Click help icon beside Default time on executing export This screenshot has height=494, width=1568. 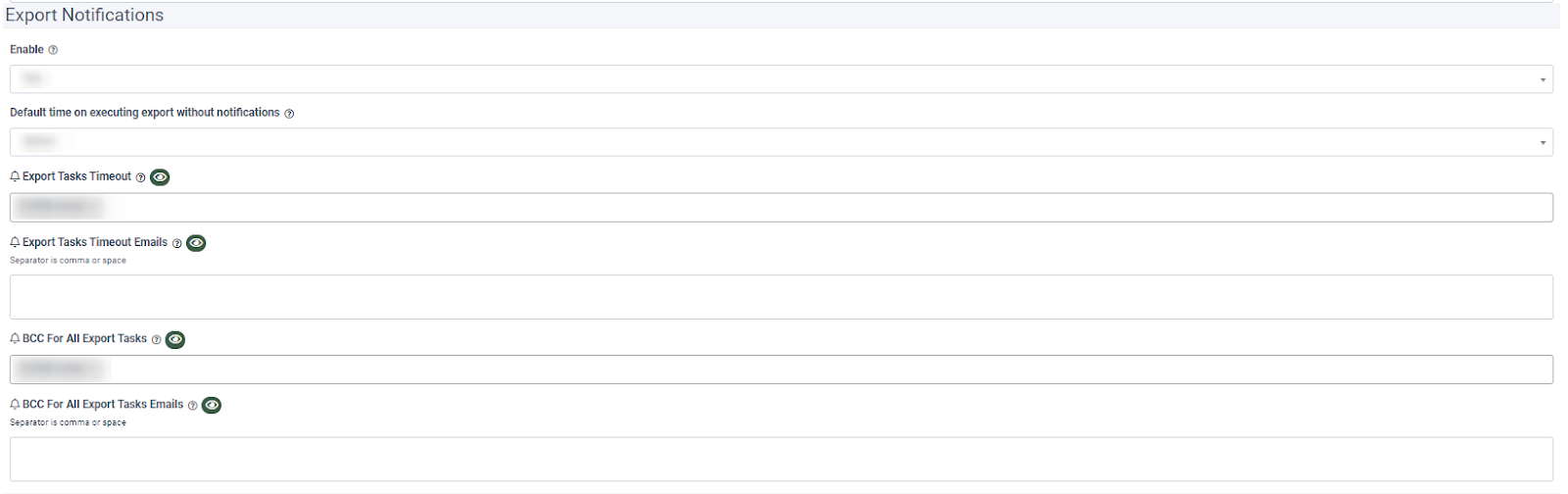click(289, 114)
